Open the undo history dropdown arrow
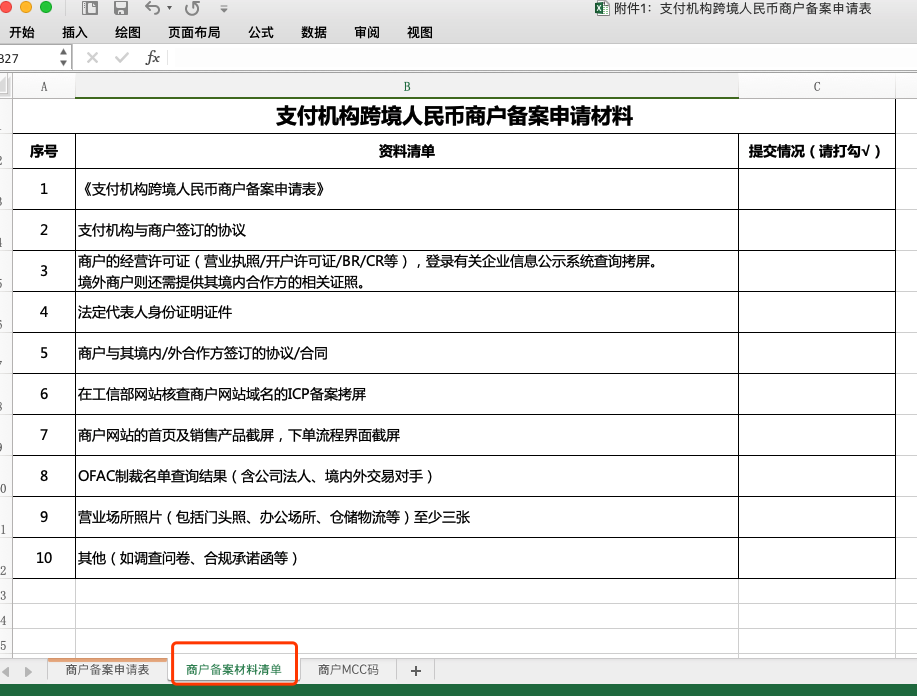917x696 pixels. [169, 9]
